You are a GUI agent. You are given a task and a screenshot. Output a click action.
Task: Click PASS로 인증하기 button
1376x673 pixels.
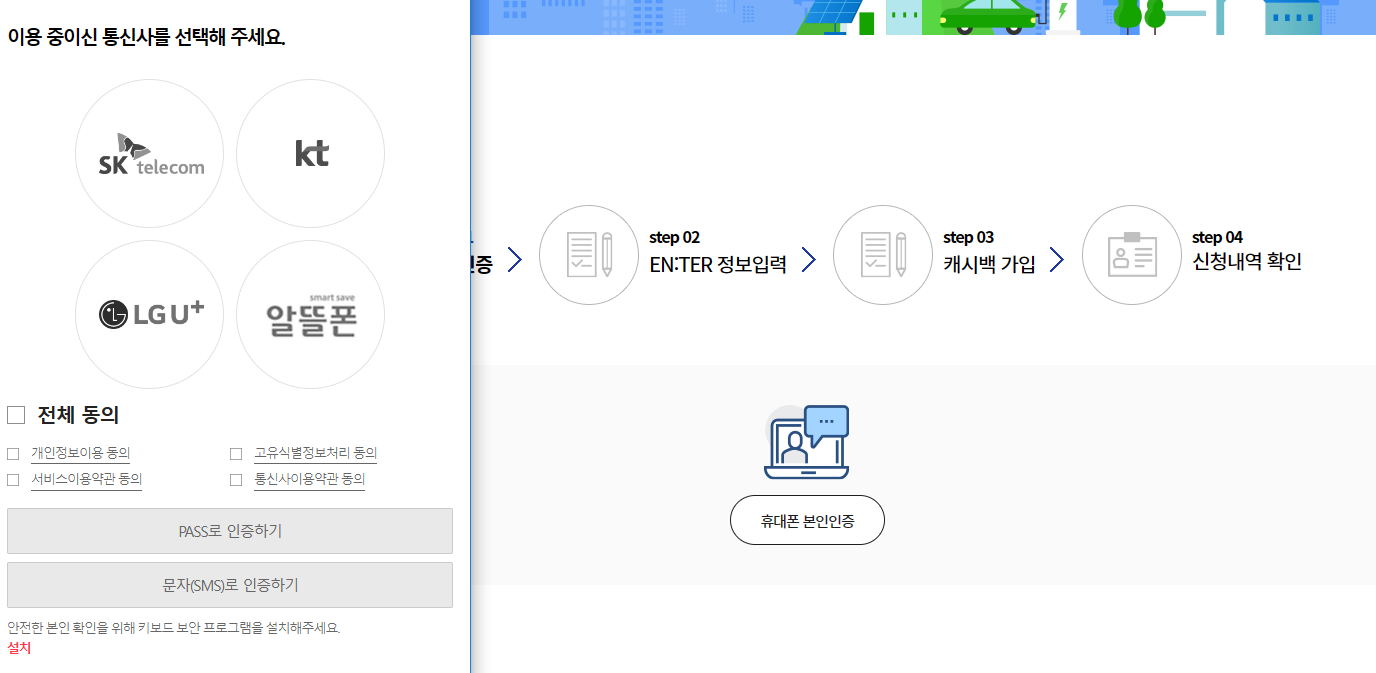230,531
